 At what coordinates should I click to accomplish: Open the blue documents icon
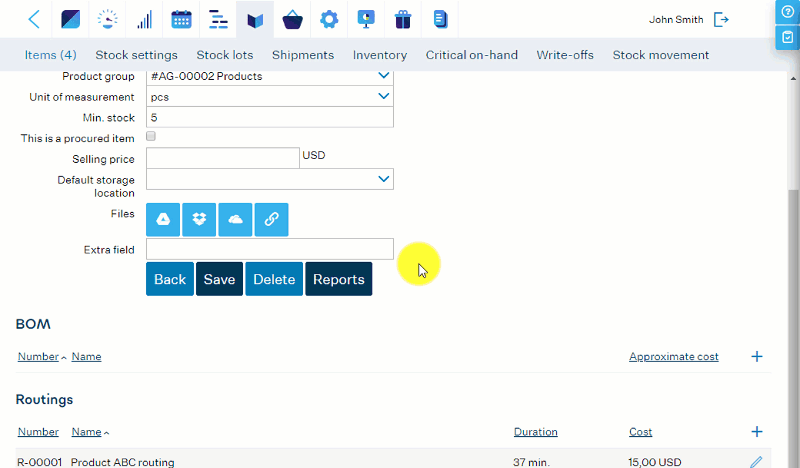[x=440, y=19]
